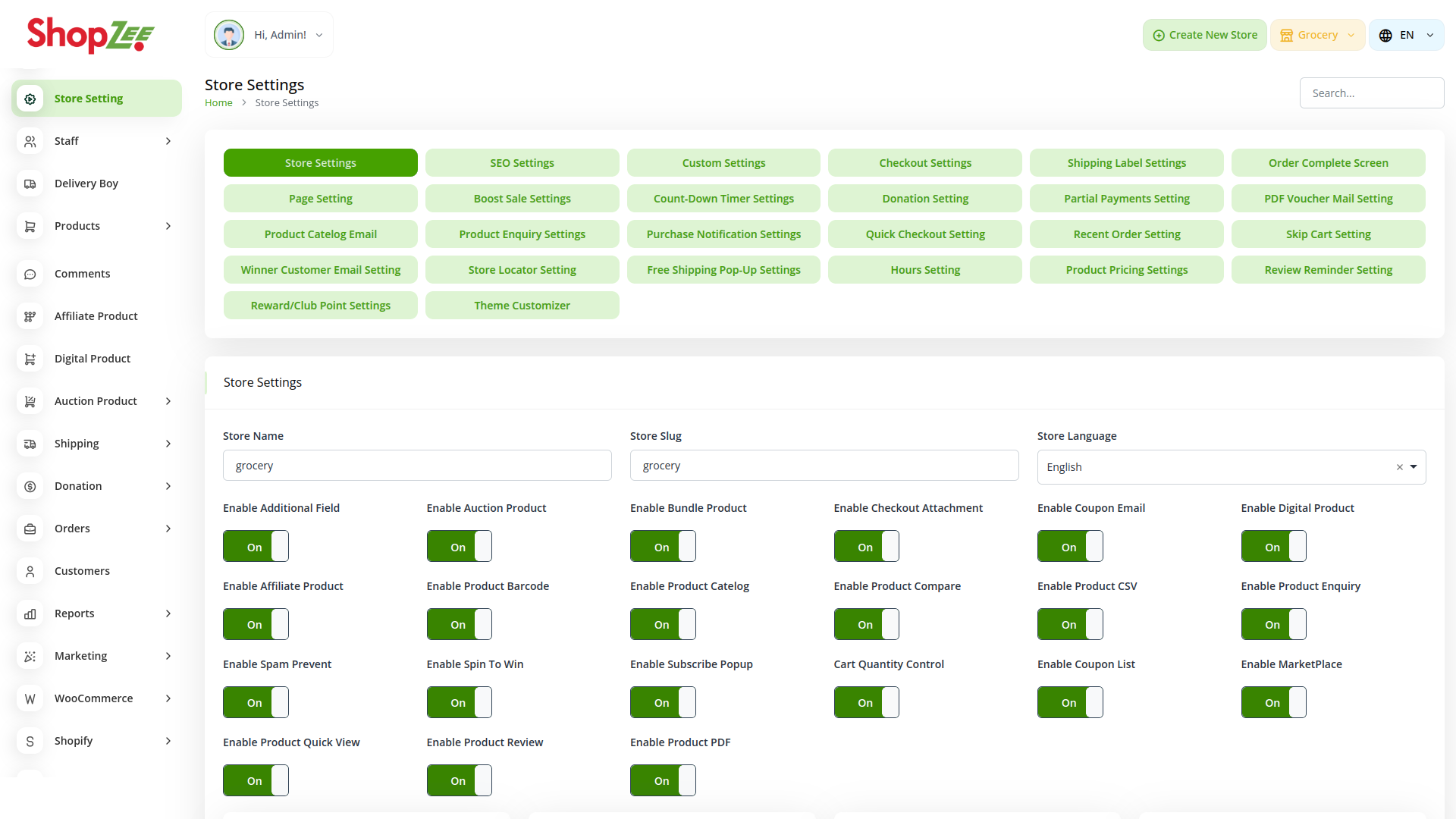Switch to the SEO Settings tab
This screenshot has height=819, width=1456.
tap(522, 163)
